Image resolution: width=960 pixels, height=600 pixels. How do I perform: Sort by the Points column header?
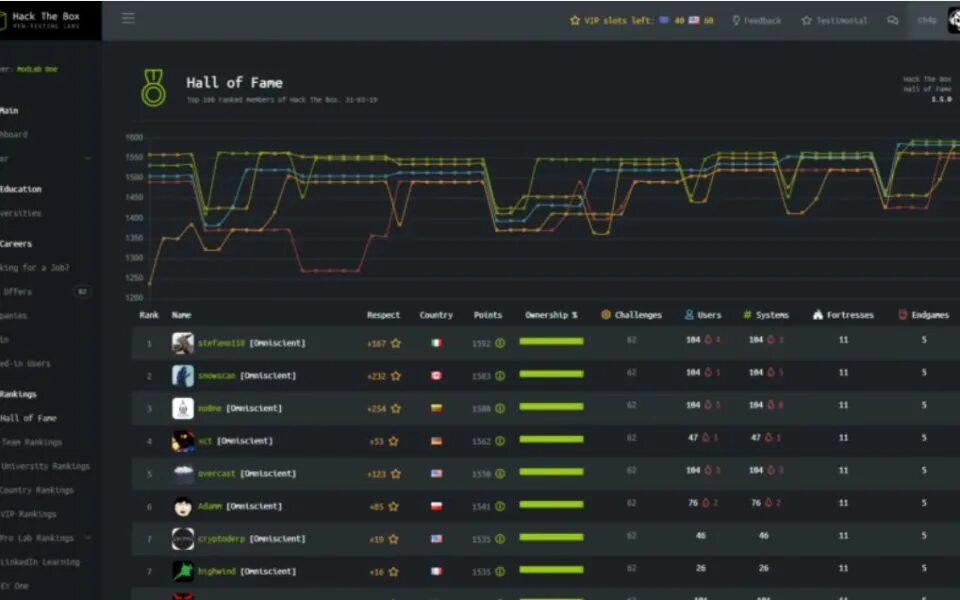coord(488,315)
